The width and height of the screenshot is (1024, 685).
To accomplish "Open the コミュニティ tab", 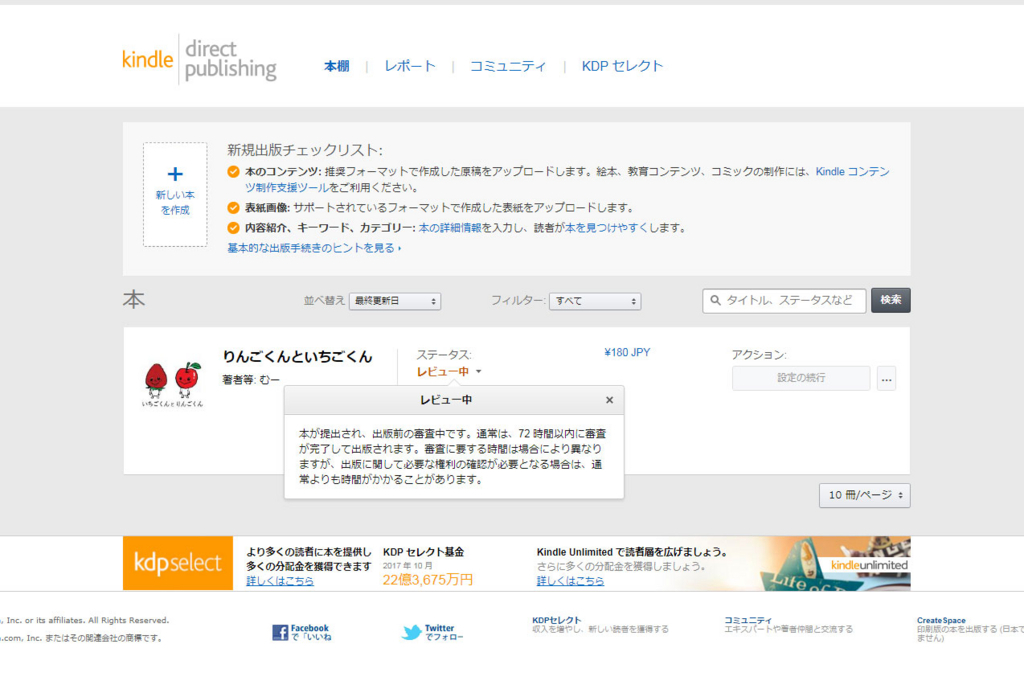I will (x=508, y=66).
